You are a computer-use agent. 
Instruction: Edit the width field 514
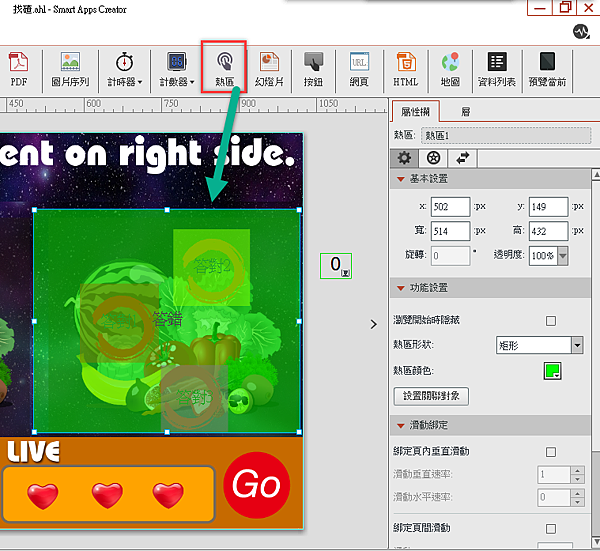[x=450, y=231]
